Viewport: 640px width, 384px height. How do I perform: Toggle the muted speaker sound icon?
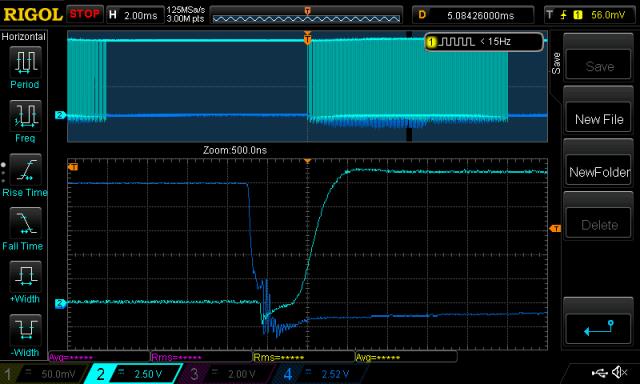coord(620,372)
